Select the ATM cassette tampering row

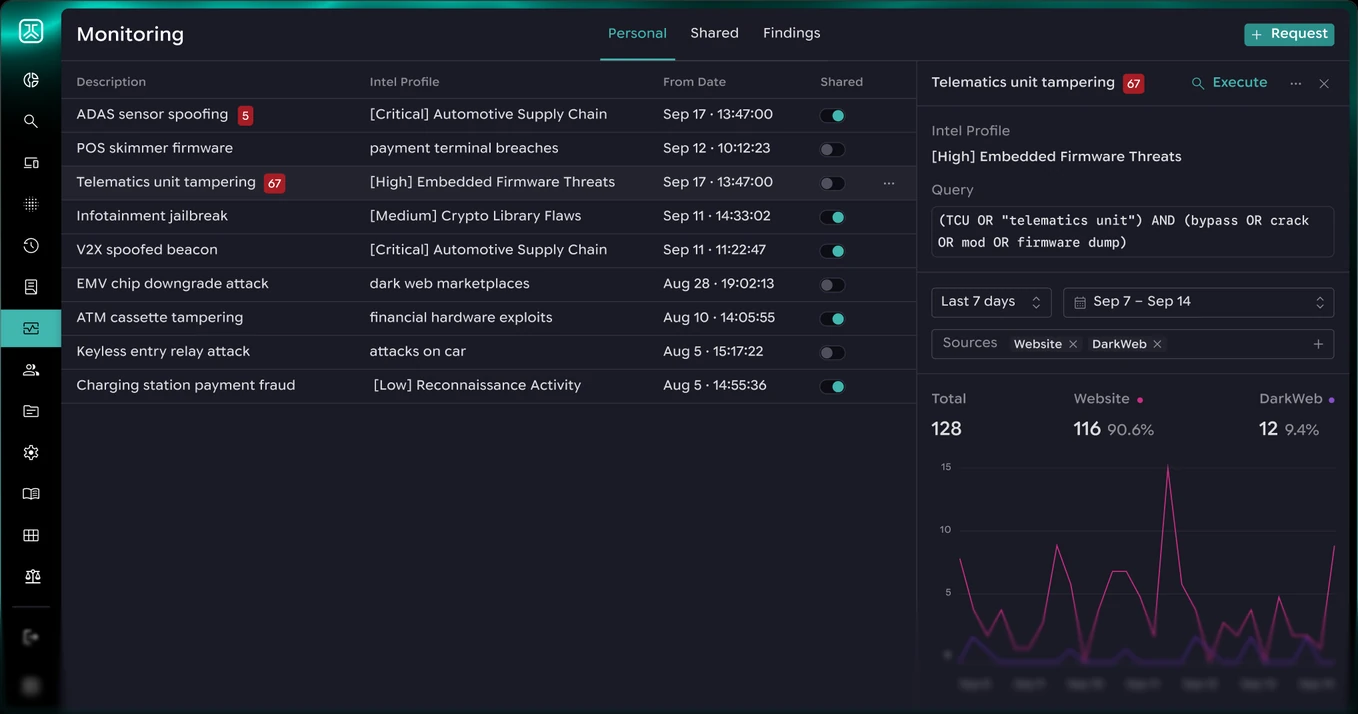(x=489, y=319)
